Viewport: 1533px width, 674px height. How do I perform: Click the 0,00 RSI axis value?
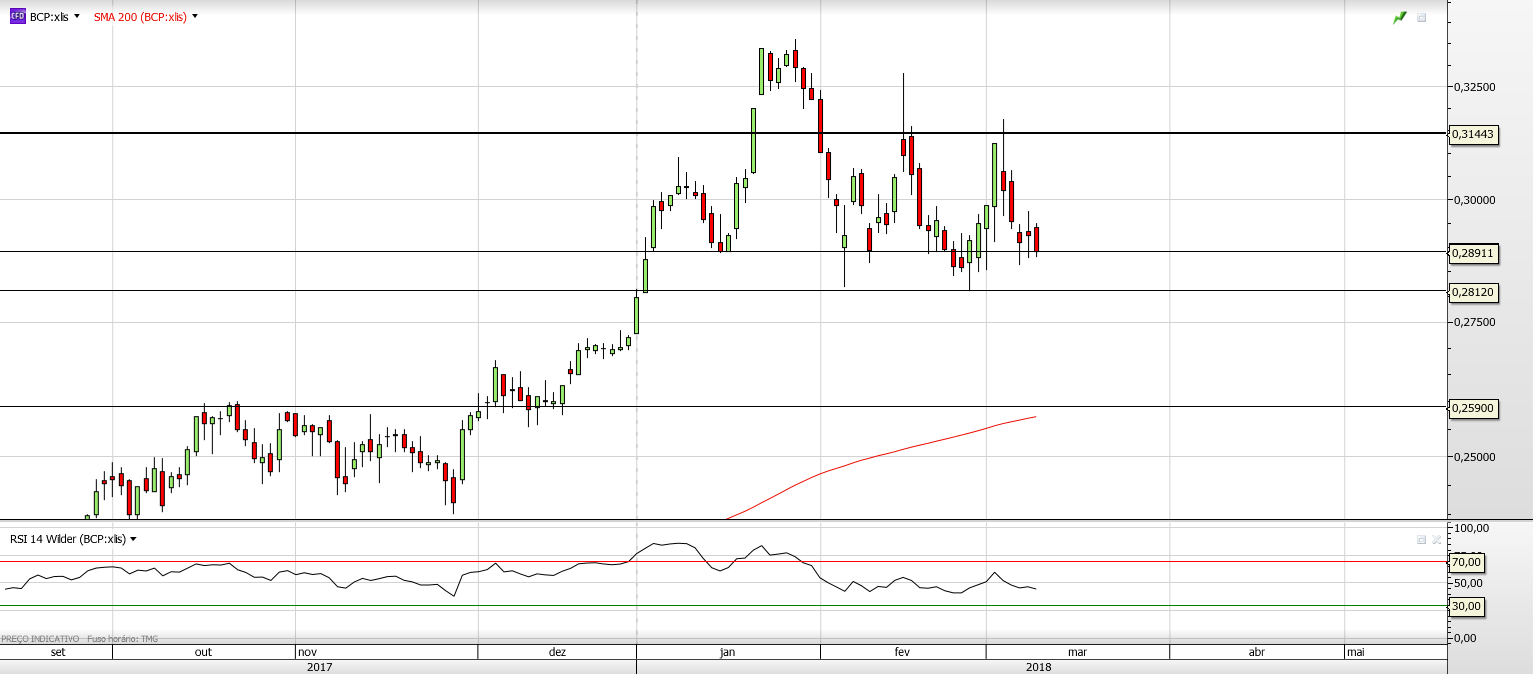tap(1466, 637)
